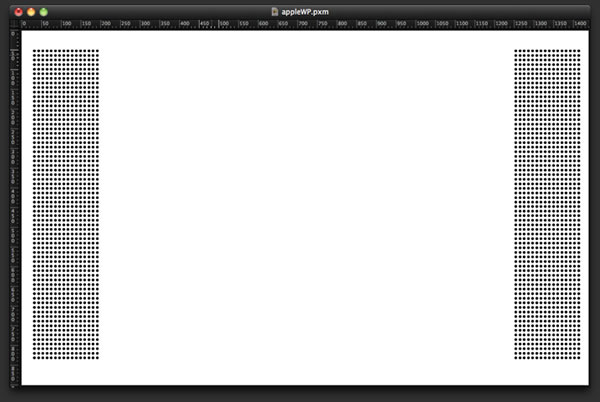Image resolution: width=600 pixels, height=402 pixels.
Task: Click the 700 mark on the horizontal ruler
Action: pos(303,24)
